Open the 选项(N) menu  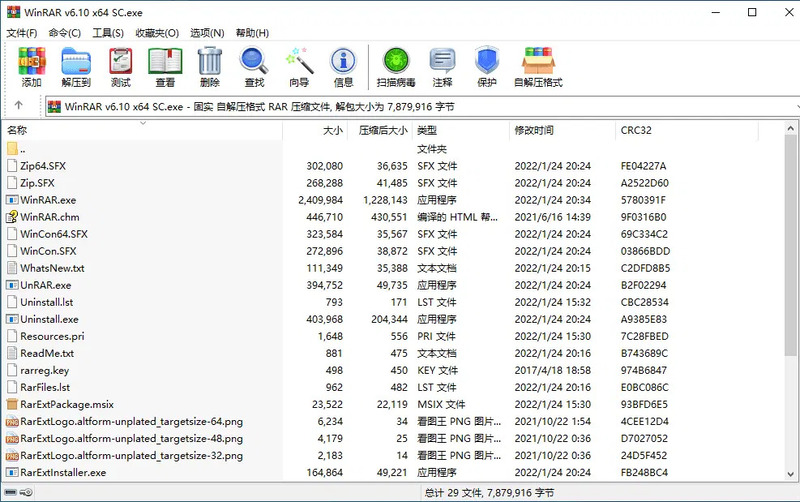click(207, 33)
